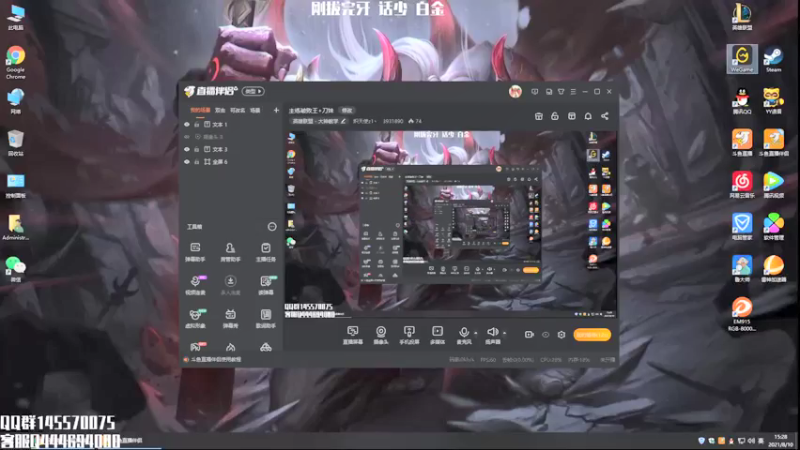Expand the speaker options arrow

click(x=504, y=333)
